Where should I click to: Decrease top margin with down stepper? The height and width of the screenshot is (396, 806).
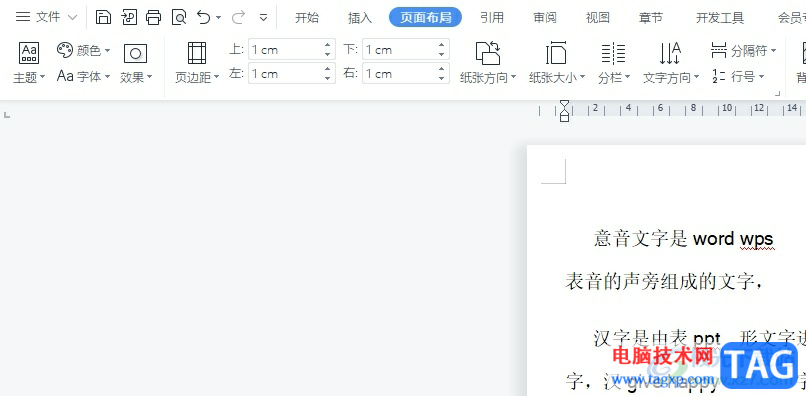tap(327, 55)
